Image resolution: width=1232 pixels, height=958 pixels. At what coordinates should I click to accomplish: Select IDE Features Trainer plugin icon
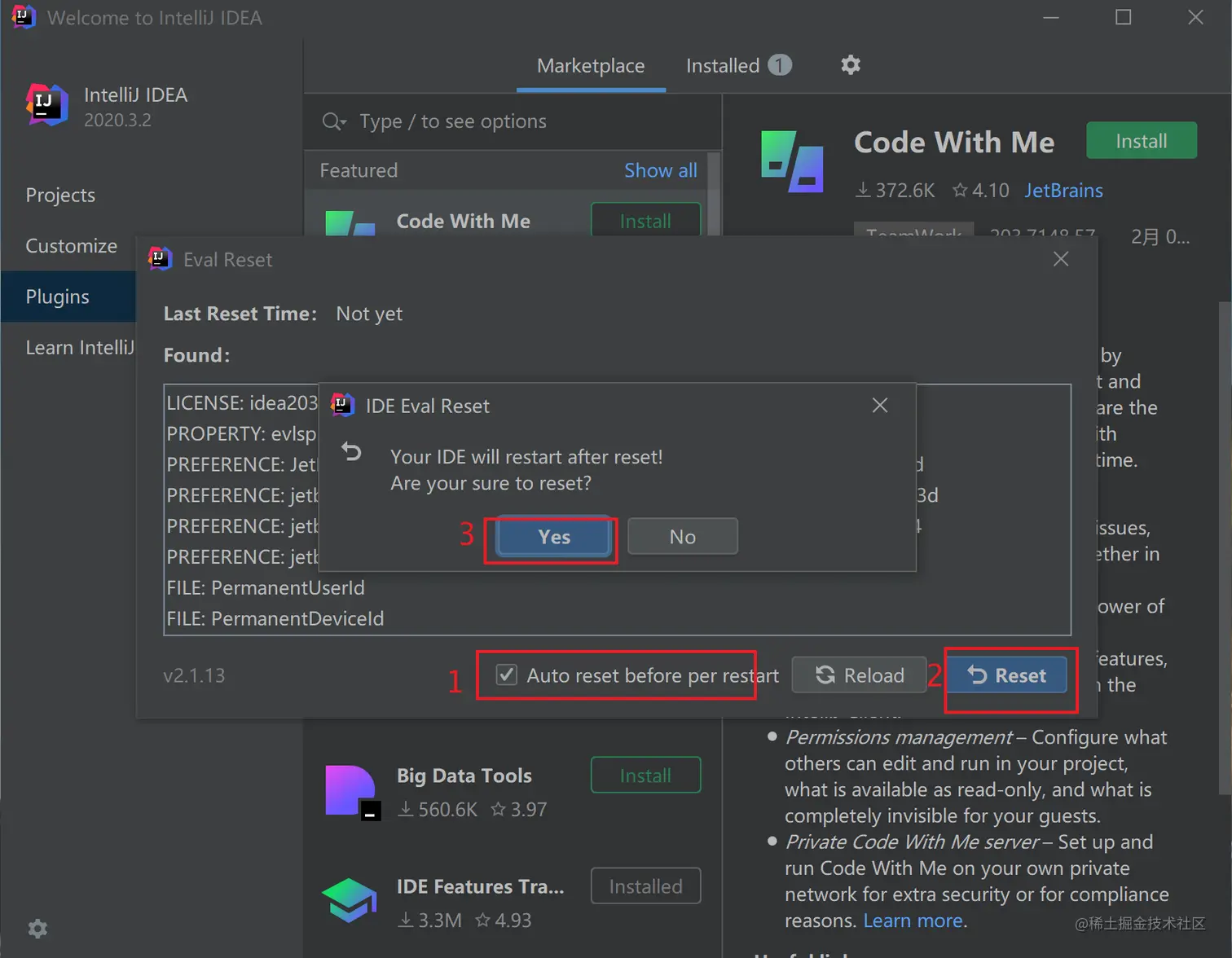pyautogui.click(x=350, y=900)
